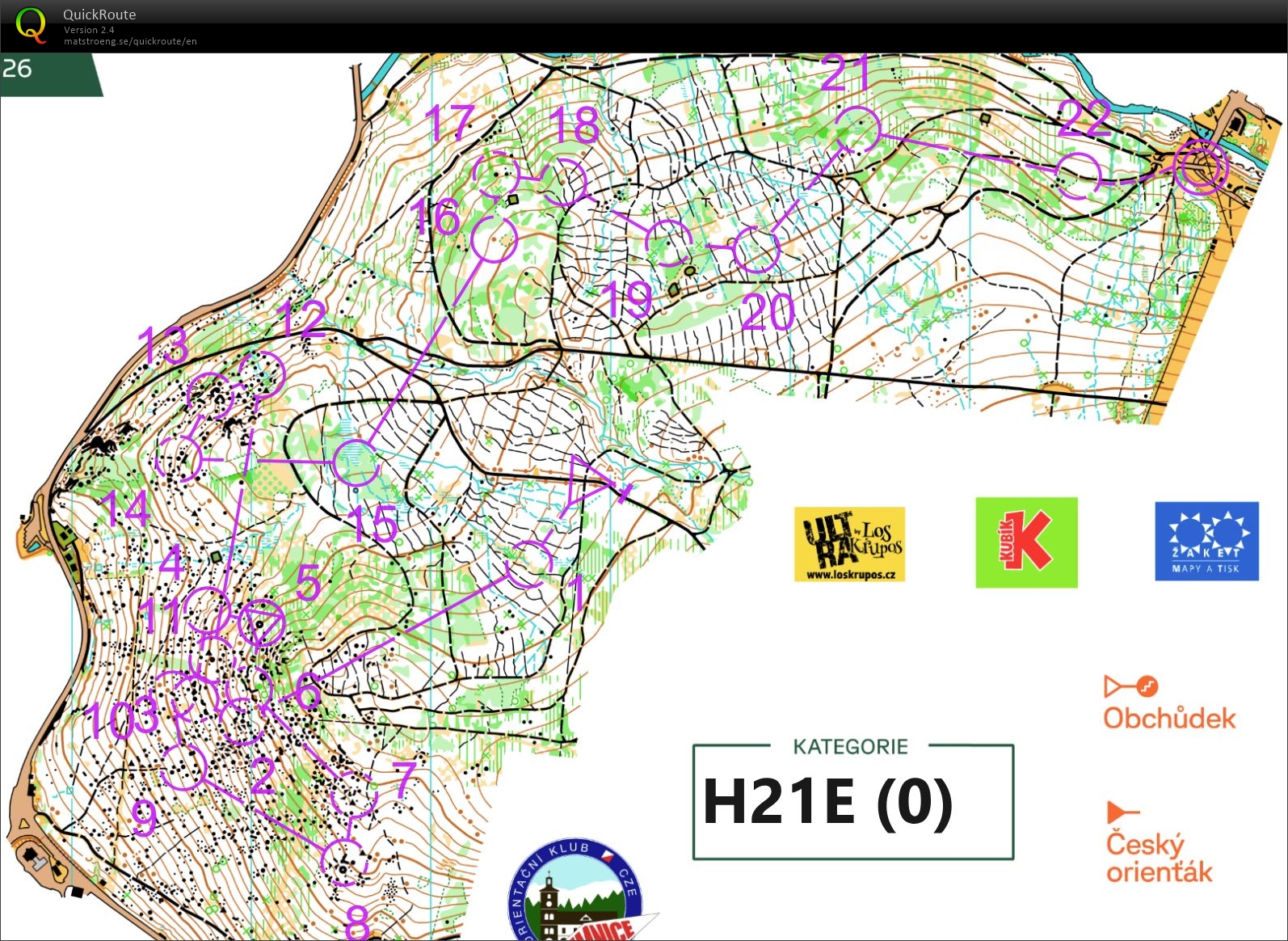
Task: Click the finish double circle on the map
Action: [x=1201, y=167]
